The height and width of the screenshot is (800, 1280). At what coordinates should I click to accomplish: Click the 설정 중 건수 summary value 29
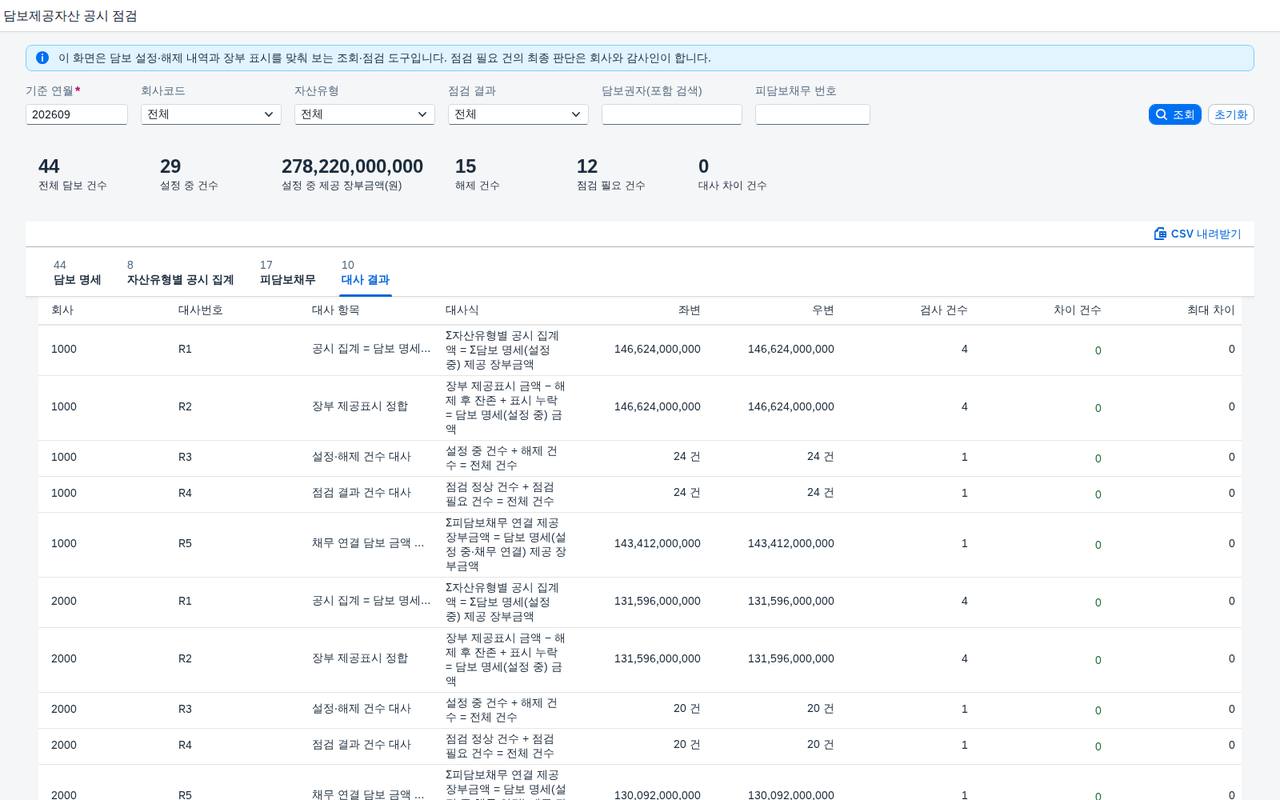[170, 167]
